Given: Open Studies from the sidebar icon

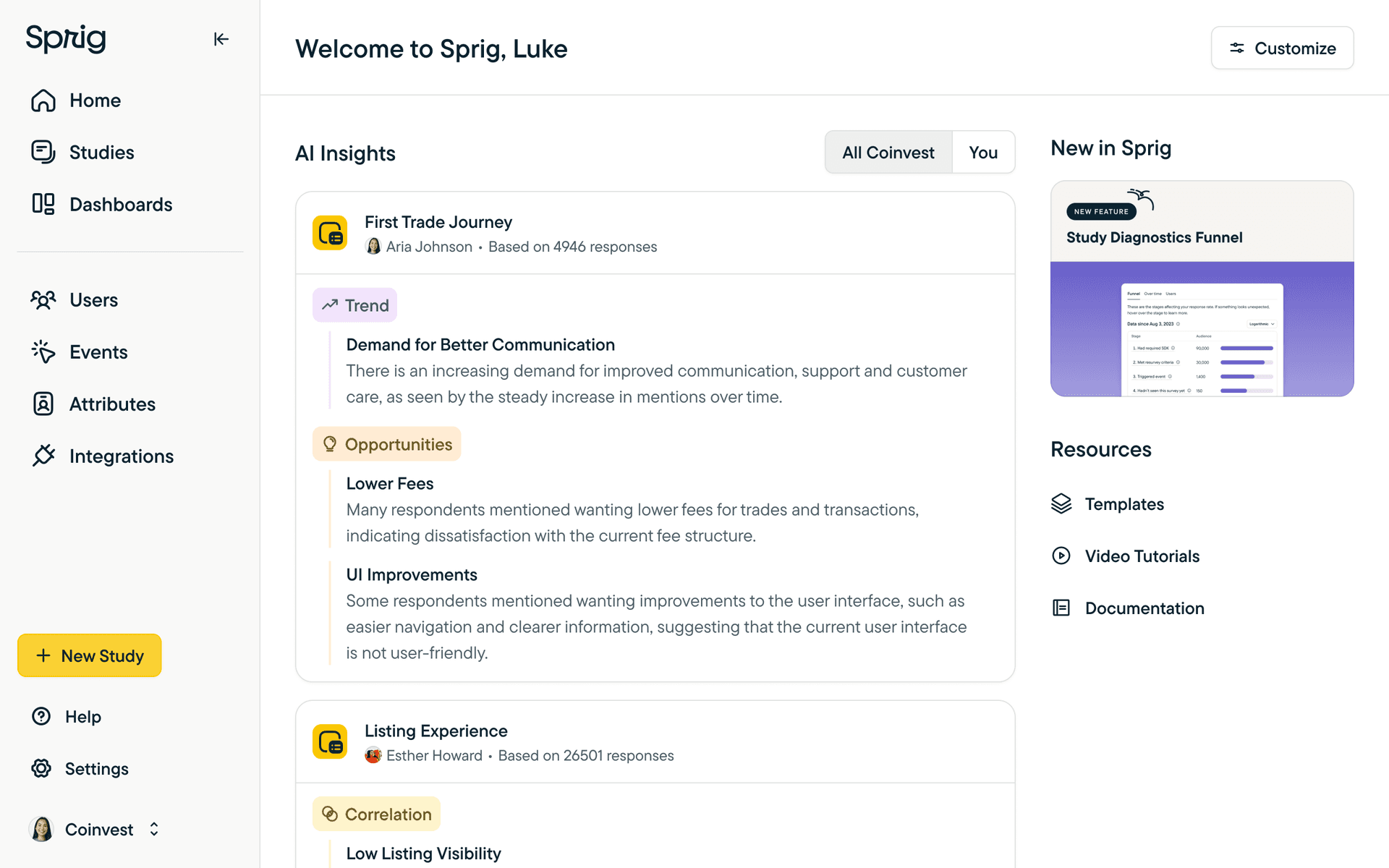Looking at the screenshot, I should pyautogui.click(x=43, y=152).
